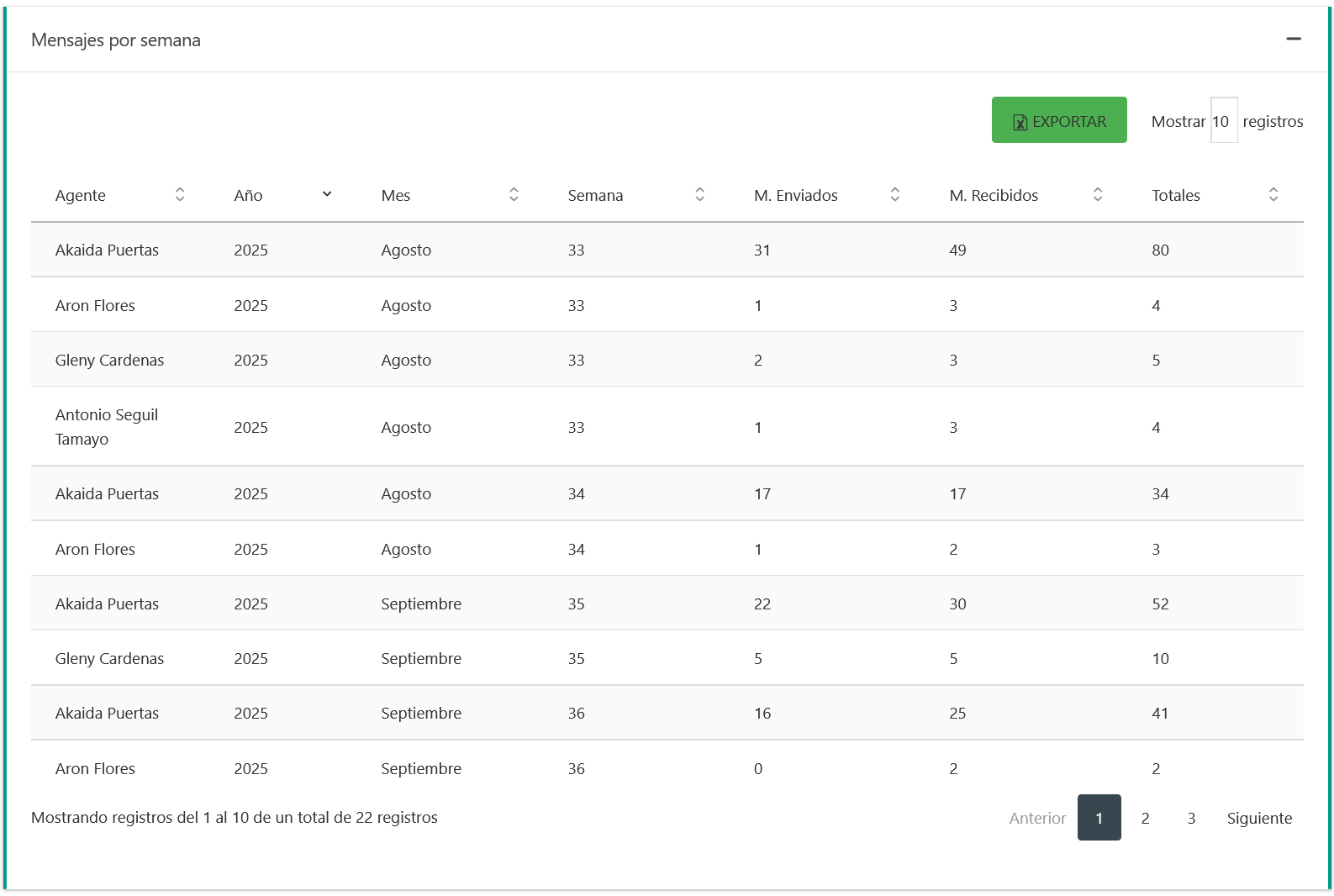Viewport: 1334px width, 896px height.
Task: Click the Excel icon on Exportar button
Action: pyautogui.click(x=1020, y=122)
